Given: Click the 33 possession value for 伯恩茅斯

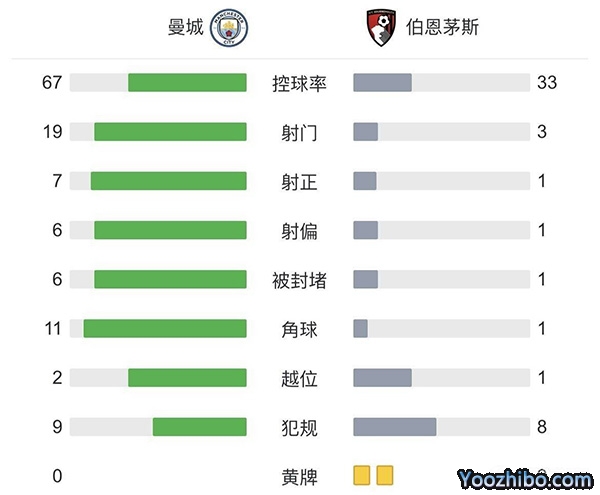Looking at the screenshot, I should click(546, 83).
